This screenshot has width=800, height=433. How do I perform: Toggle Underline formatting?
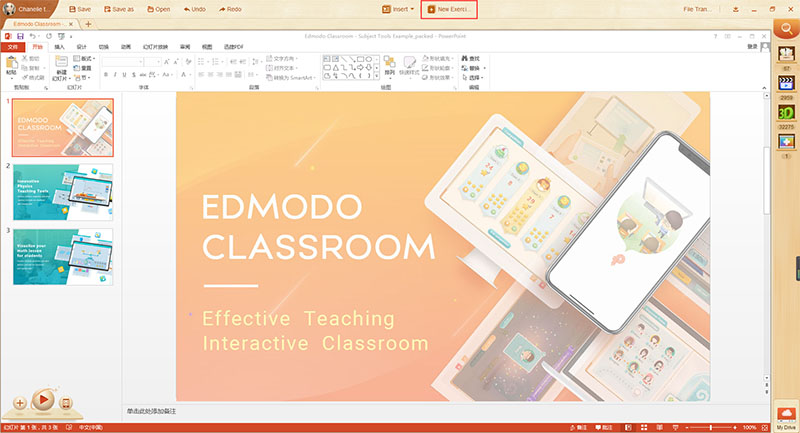coord(124,74)
